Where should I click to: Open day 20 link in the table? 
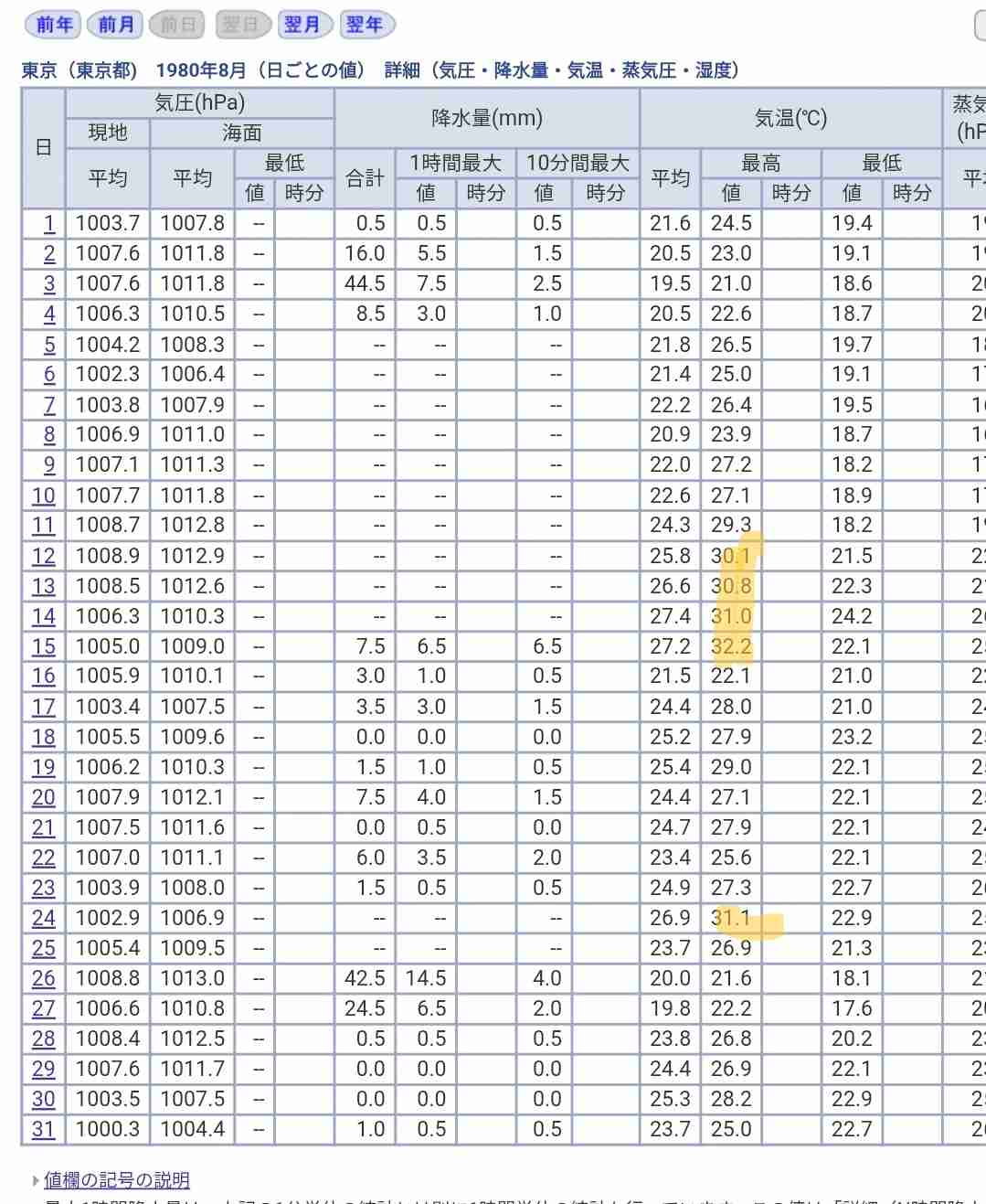pos(44,797)
